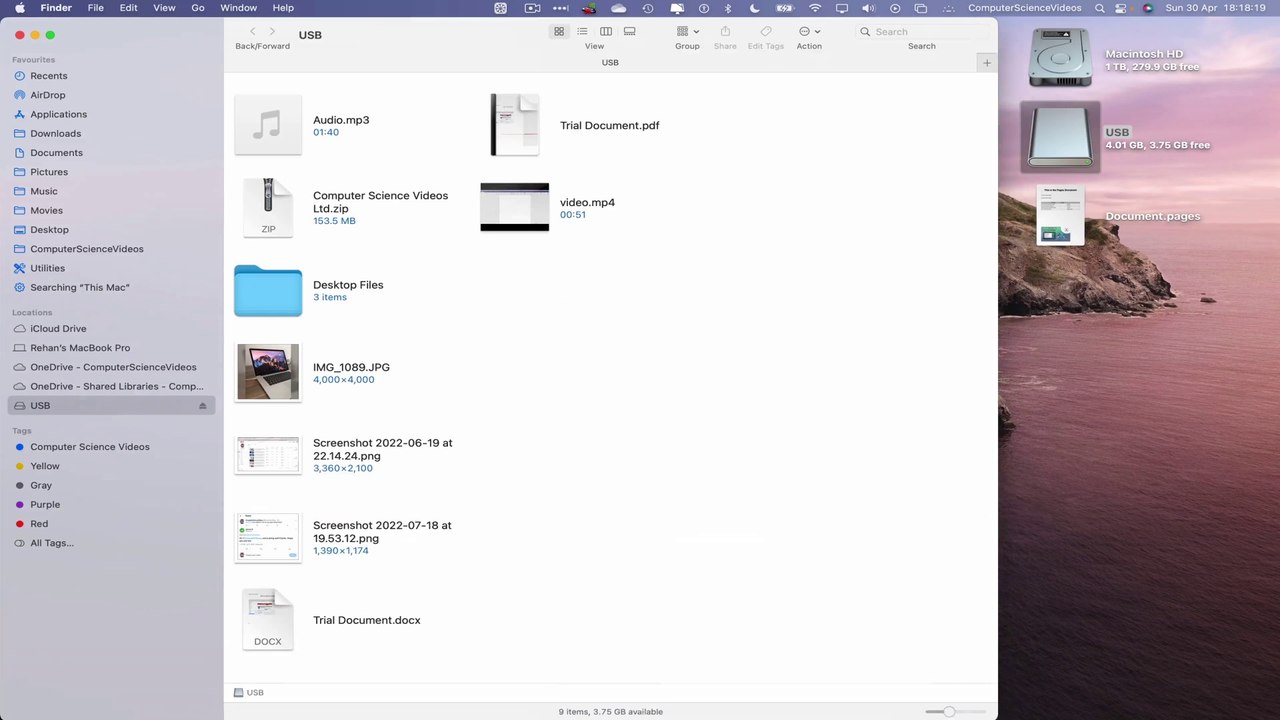The width and height of the screenshot is (1280, 720).
Task: Switch Finder to gallery view
Action: (x=629, y=32)
